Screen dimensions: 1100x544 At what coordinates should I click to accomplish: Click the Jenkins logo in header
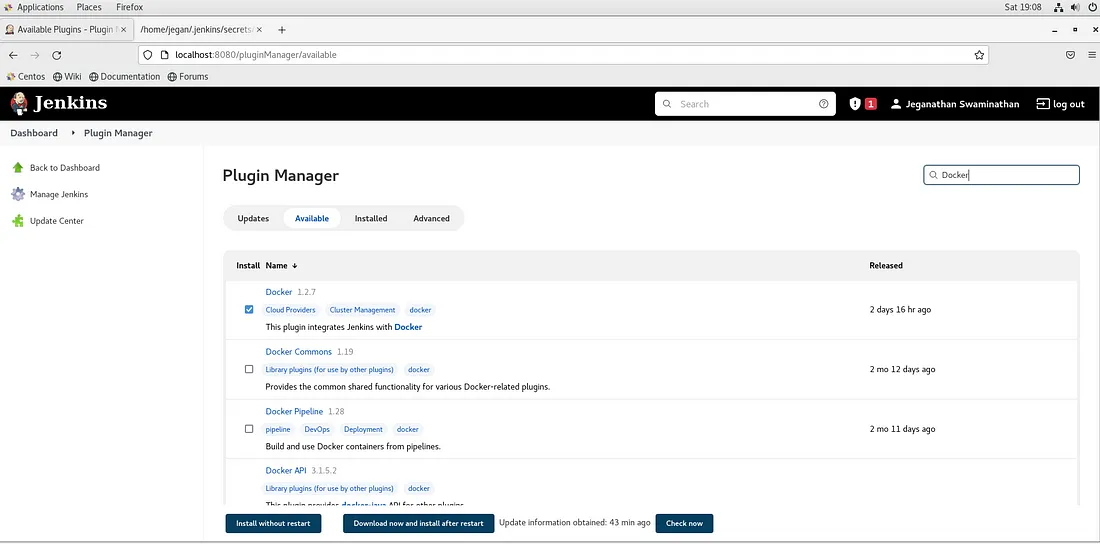59,104
